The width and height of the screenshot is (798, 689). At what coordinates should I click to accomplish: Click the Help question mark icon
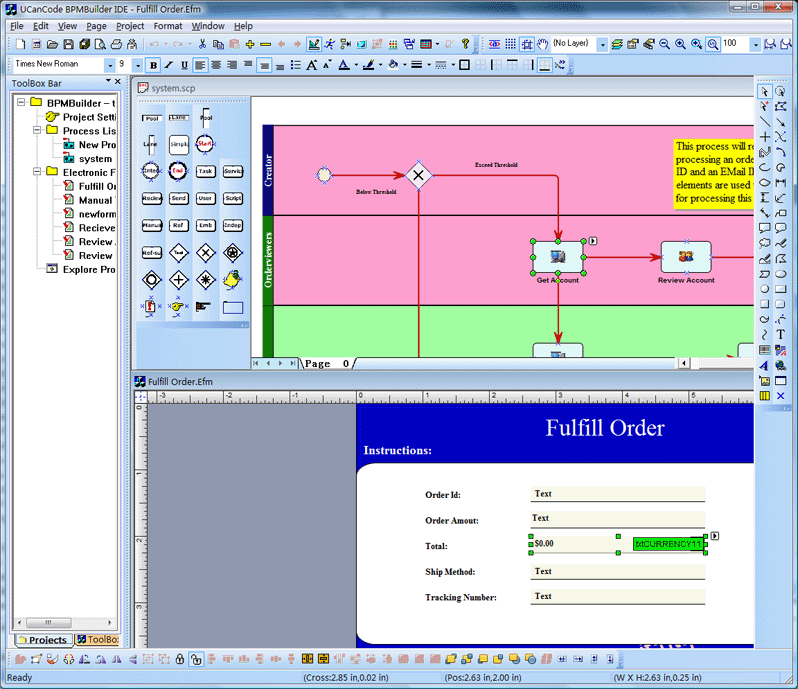click(x=465, y=45)
